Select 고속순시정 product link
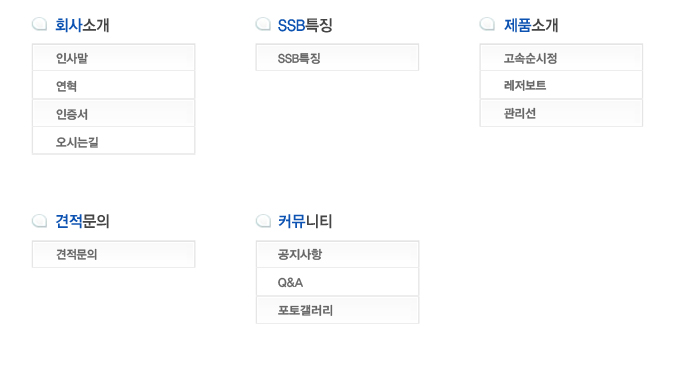Viewport: 700px width, 369px height. 561,58
